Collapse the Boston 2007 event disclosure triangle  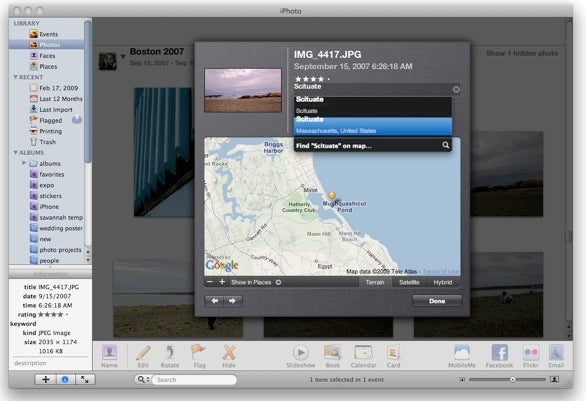pos(123,57)
